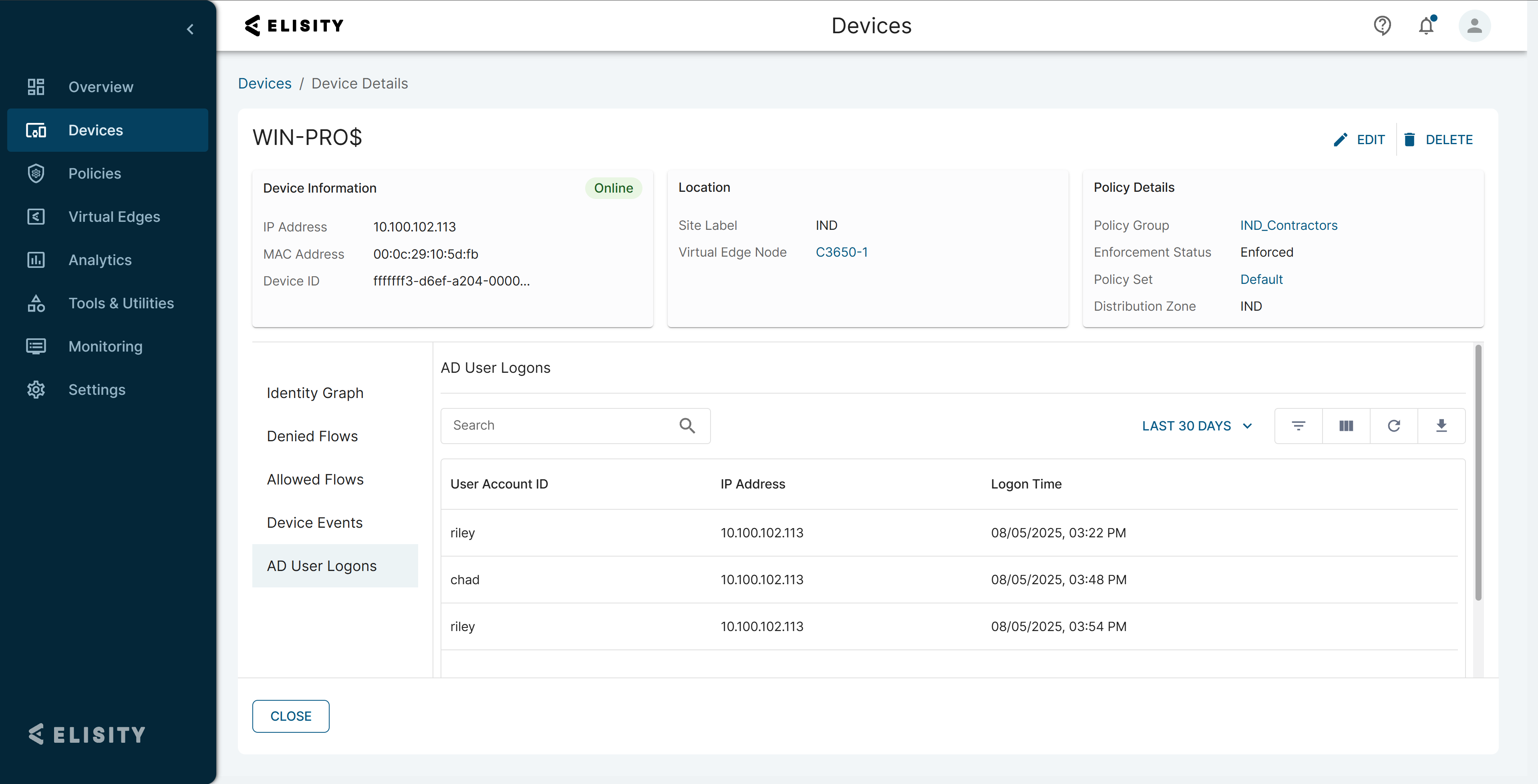Go to Overview in the sidebar
The image size is (1538, 784).
[101, 86]
